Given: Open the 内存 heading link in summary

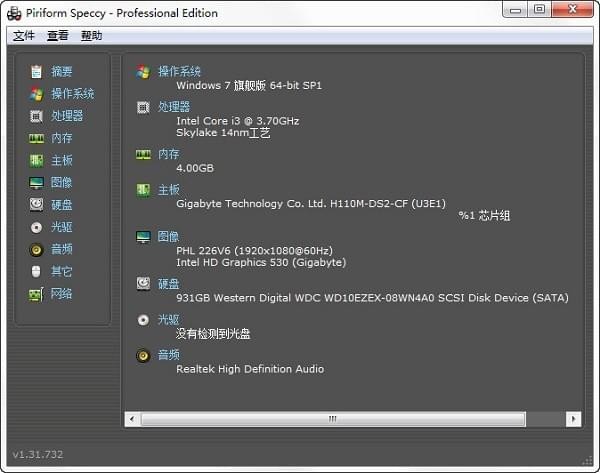Looking at the screenshot, I should (x=168, y=154).
